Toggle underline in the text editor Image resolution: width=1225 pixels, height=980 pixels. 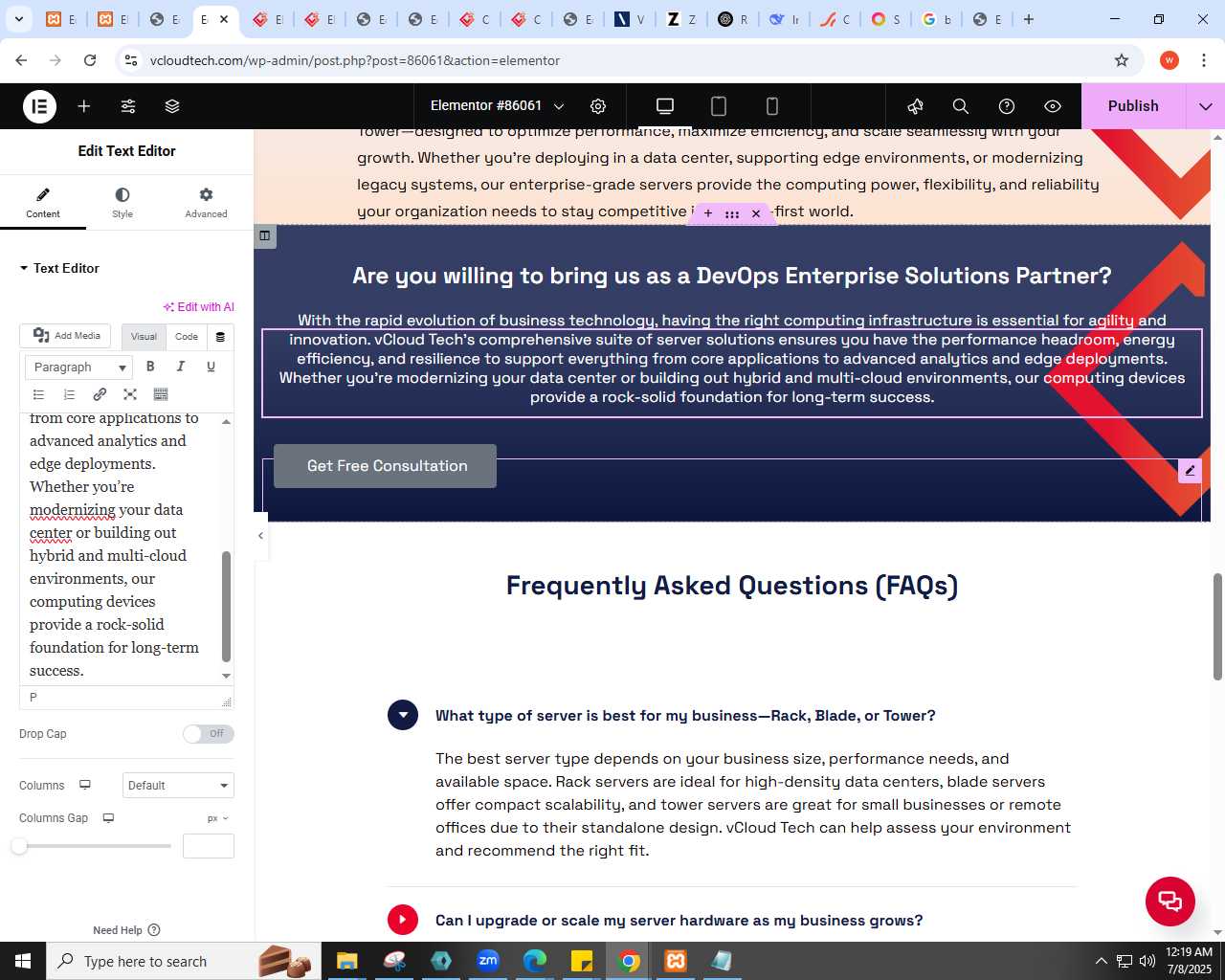pyautogui.click(x=212, y=367)
